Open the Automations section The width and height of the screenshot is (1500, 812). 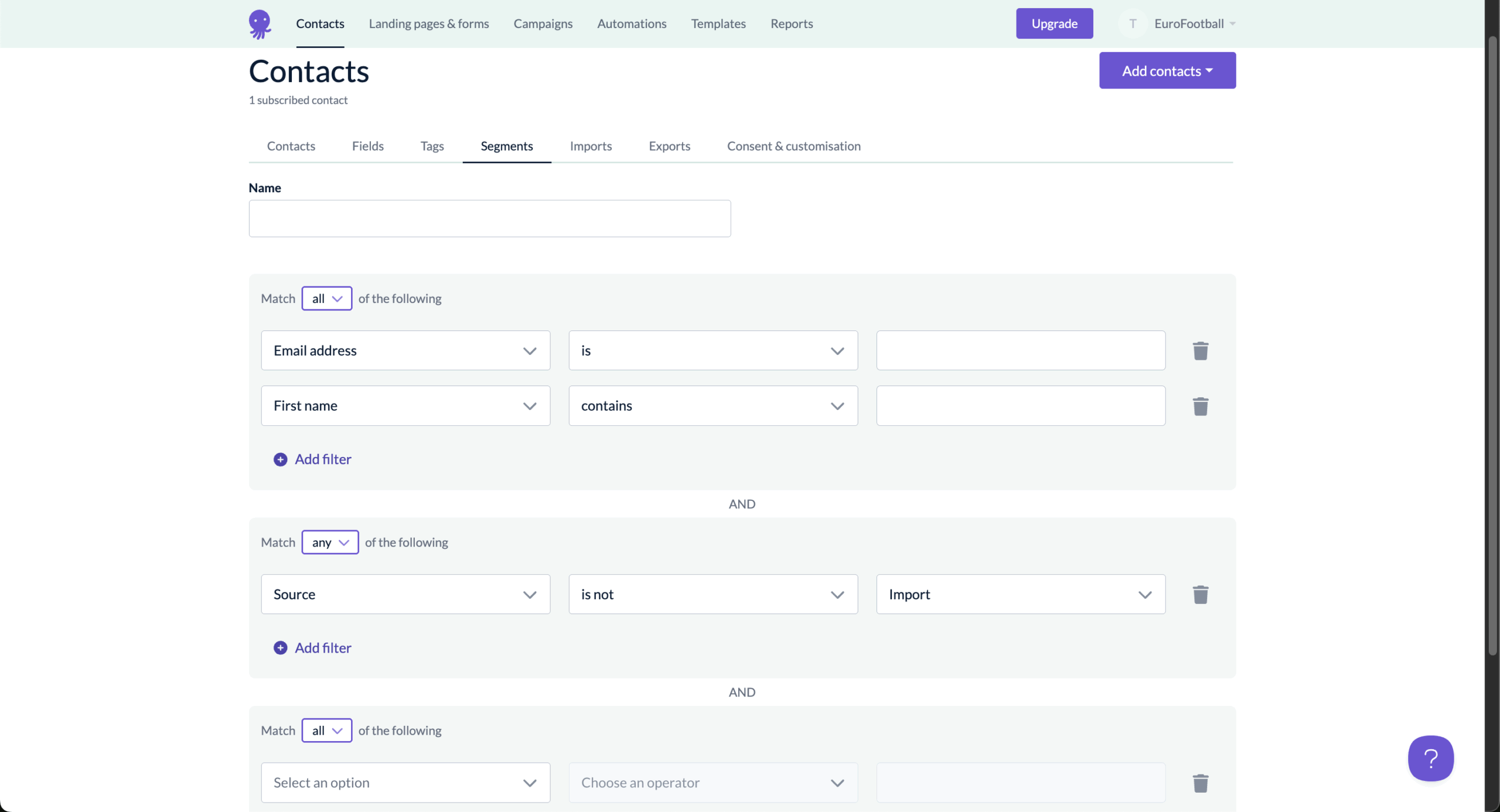pos(632,23)
